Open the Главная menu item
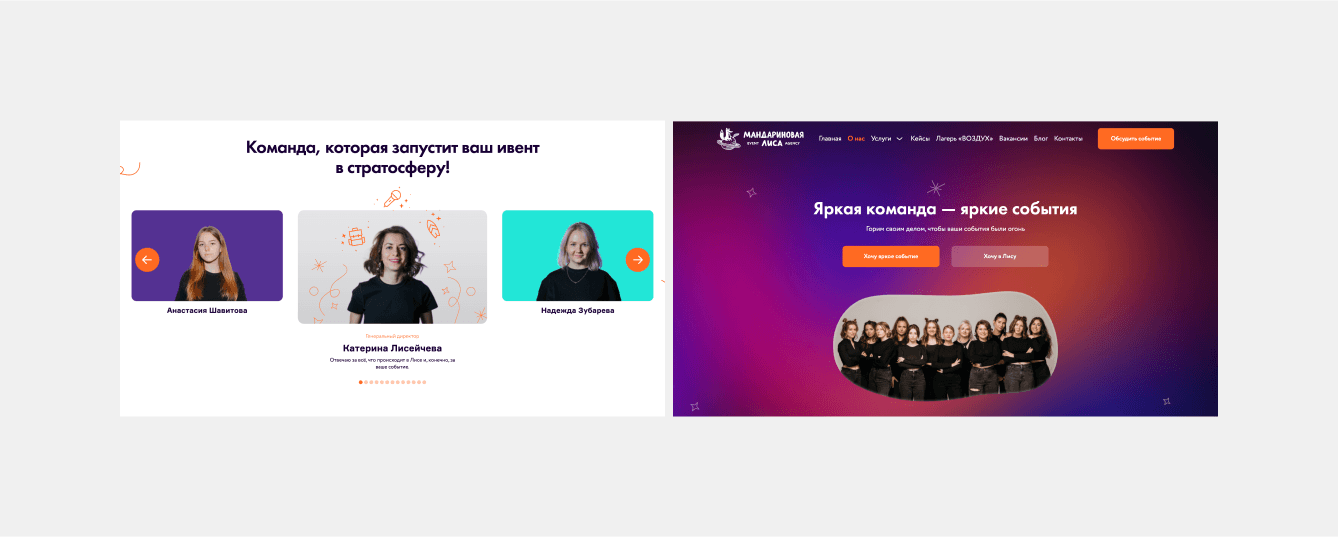The height and width of the screenshot is (537, 1338). tap(830, 139)
